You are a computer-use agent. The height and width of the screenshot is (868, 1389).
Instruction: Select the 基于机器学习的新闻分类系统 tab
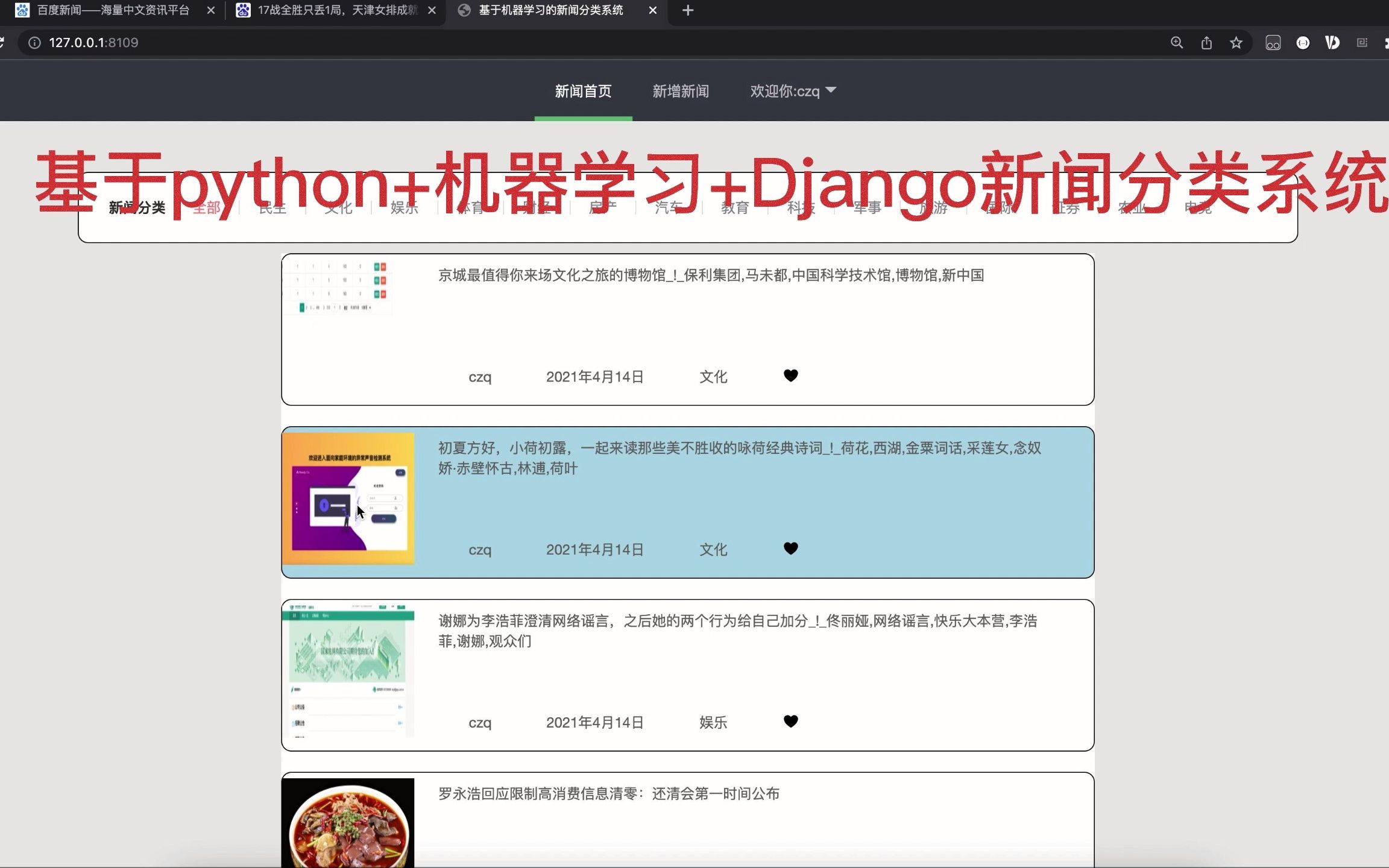(550, 10)
